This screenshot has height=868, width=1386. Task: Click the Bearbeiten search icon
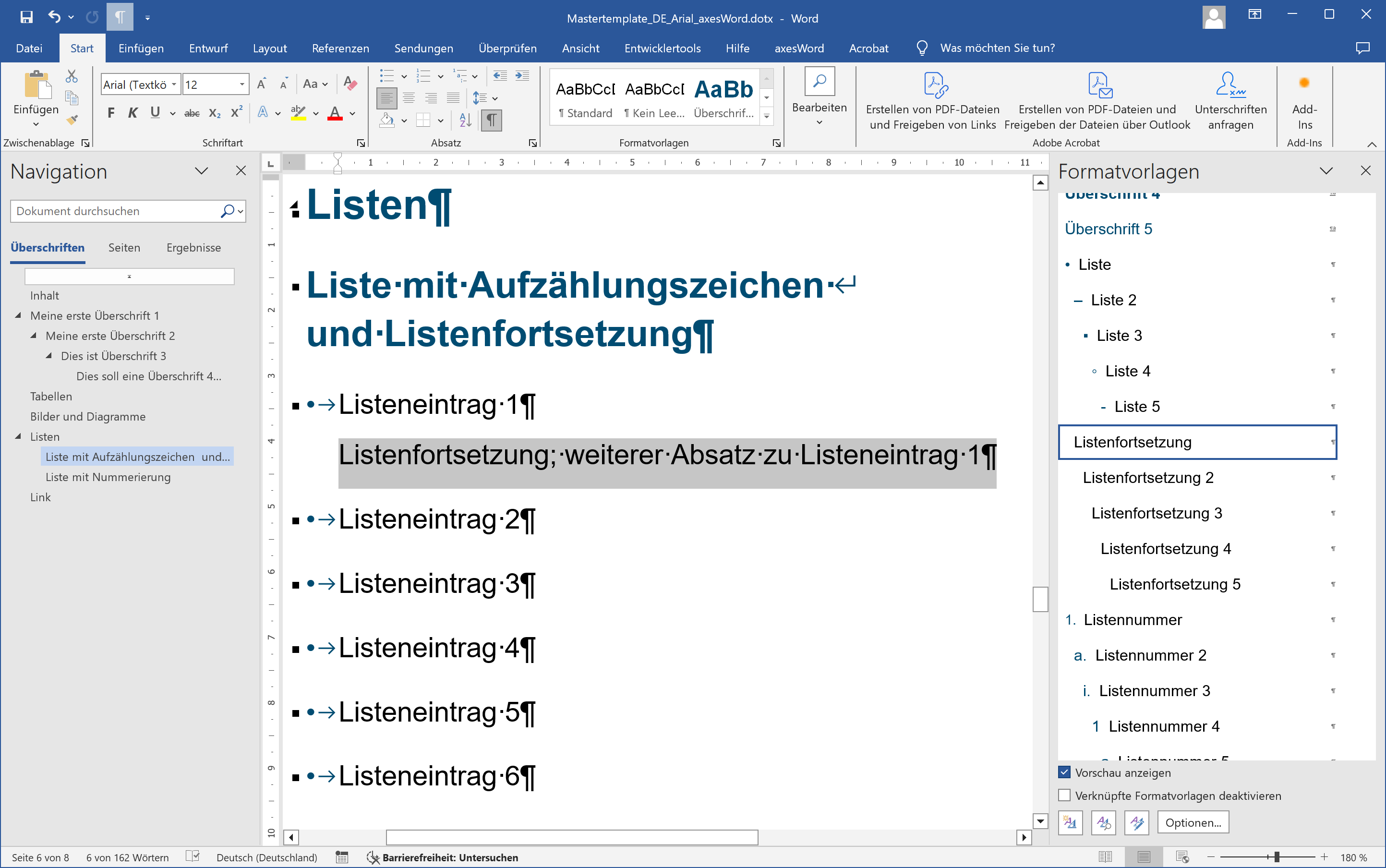[820, 82]
